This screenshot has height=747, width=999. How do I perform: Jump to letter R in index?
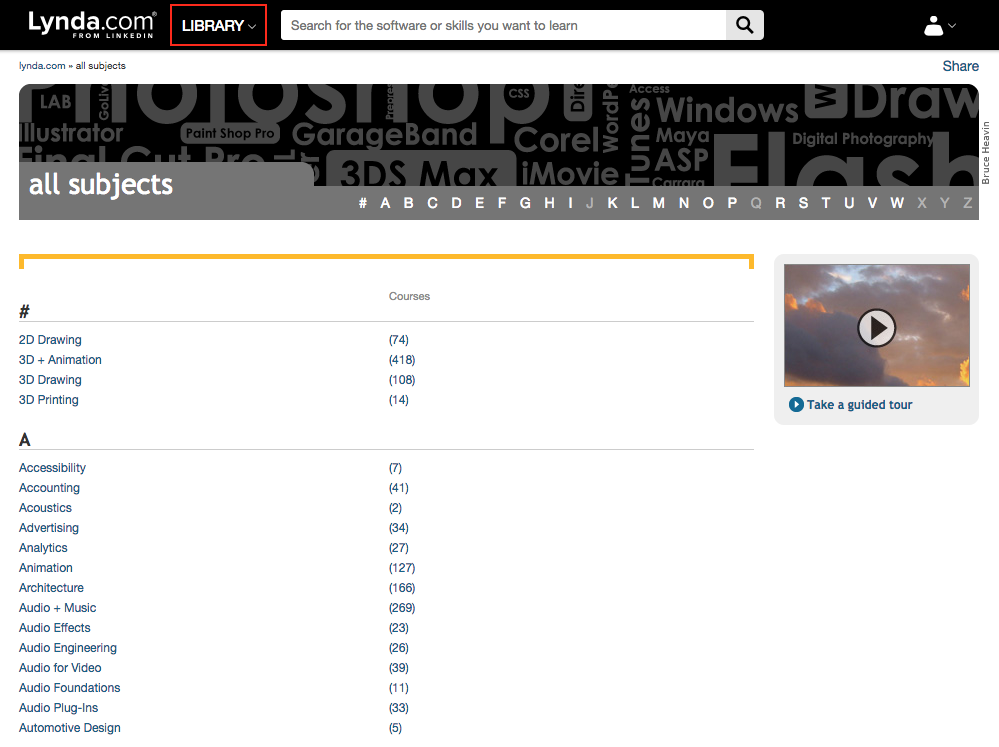pos(780,203)
